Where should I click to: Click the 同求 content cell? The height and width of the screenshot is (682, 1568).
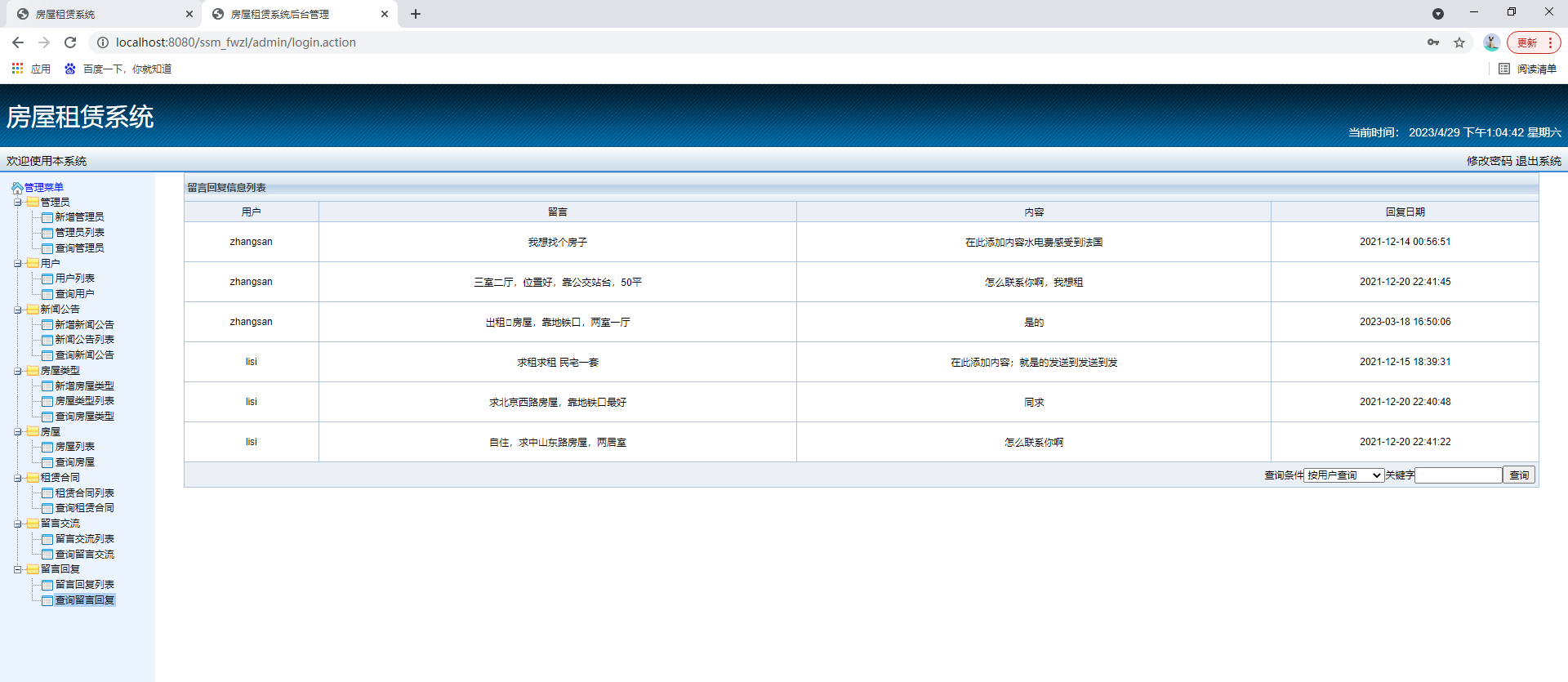[1034, 403]
